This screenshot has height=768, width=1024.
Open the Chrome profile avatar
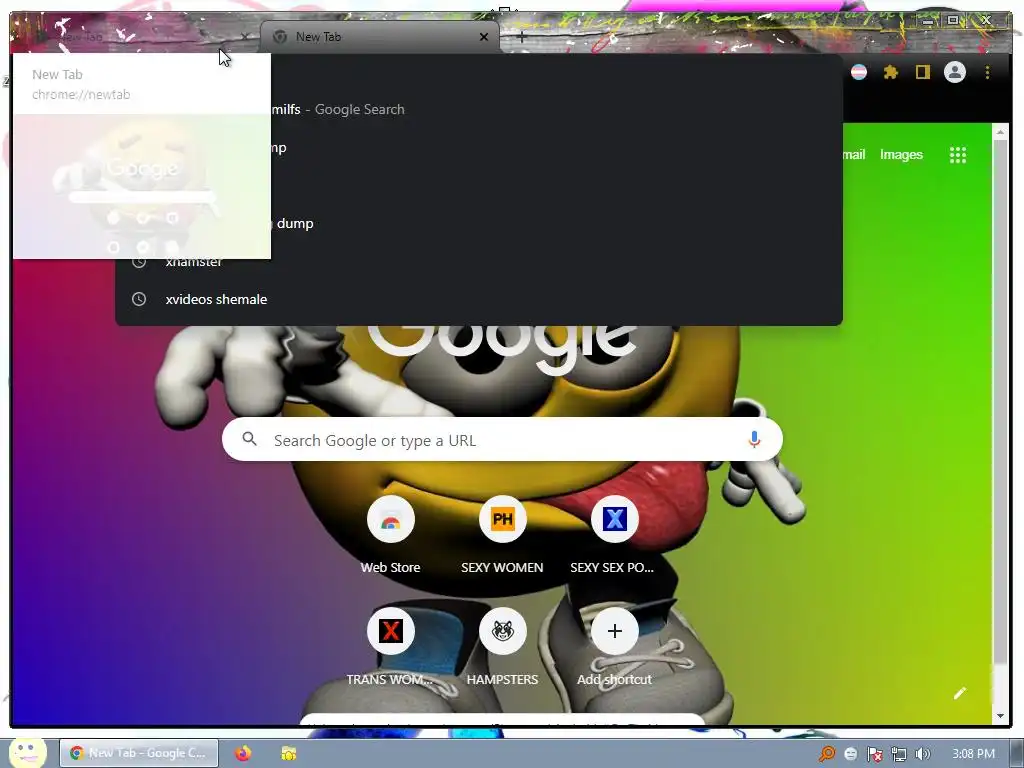(955, 72)
